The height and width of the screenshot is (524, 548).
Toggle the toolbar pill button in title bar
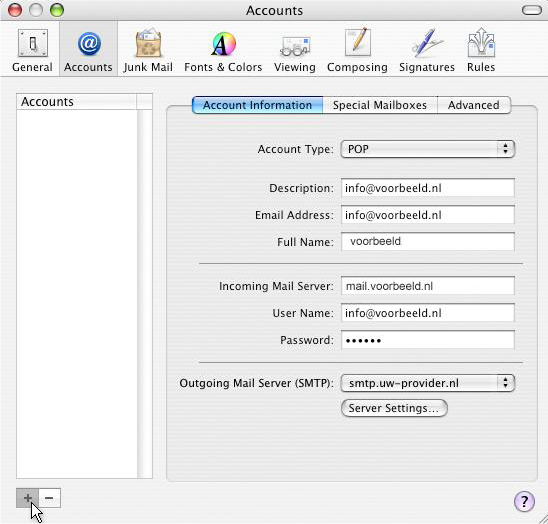coord(532,10)
